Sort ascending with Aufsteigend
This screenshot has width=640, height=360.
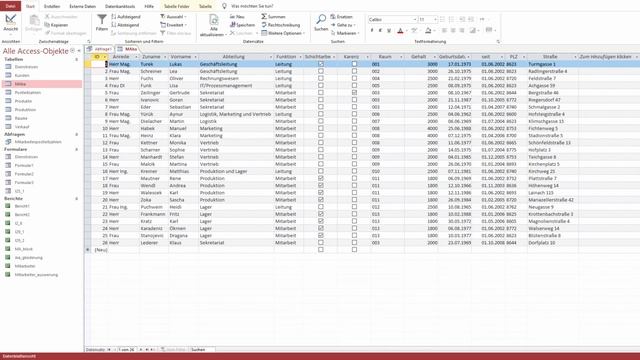(126, 17)
